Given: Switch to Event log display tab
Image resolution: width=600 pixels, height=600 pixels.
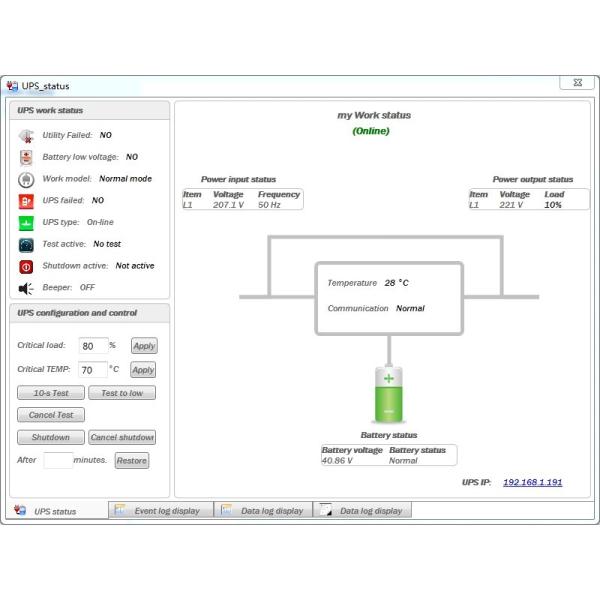Looking at the screenshot, I should tap(160, 510).
